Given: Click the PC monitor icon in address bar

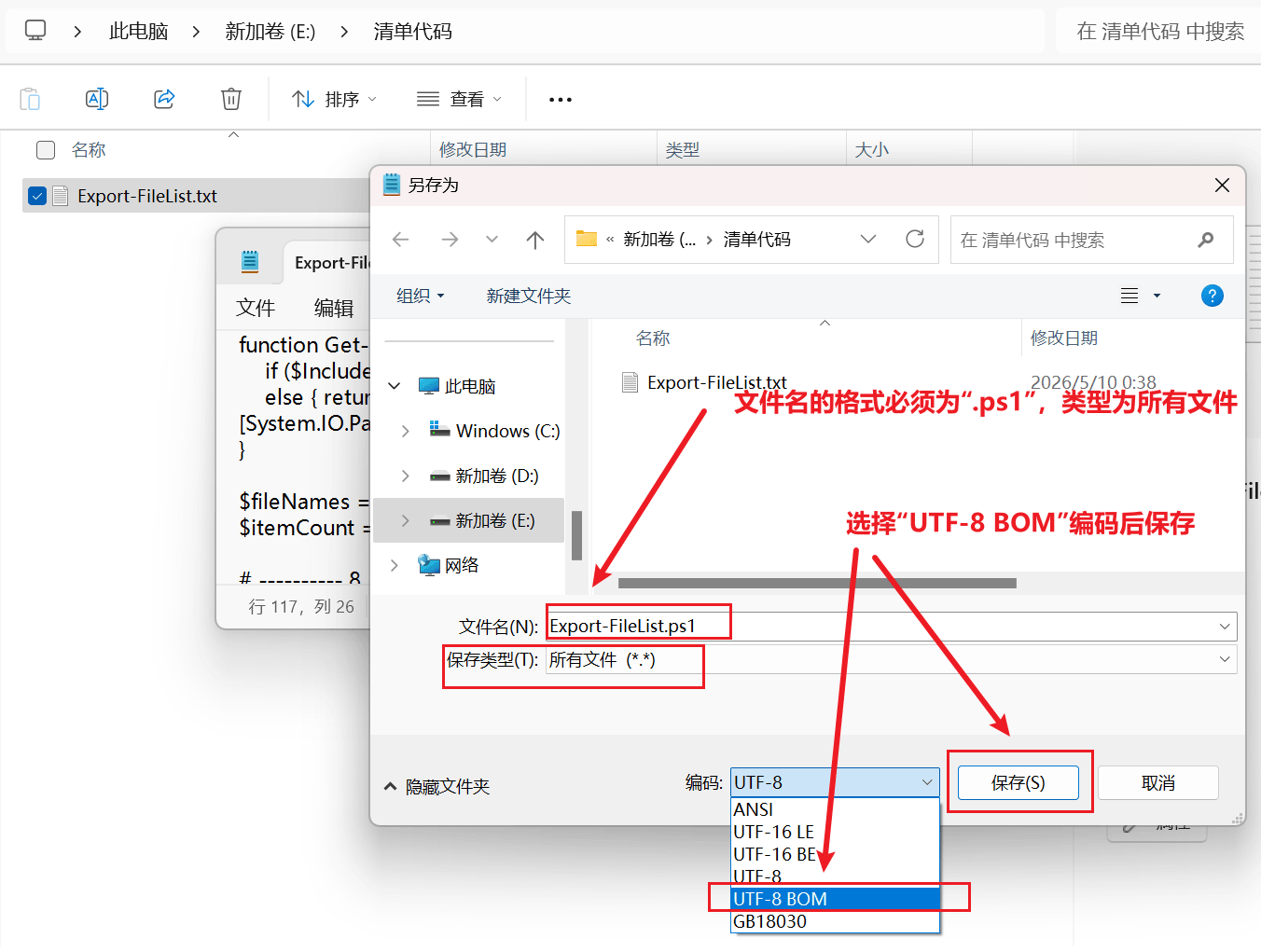Looking at the screenshot, I should 35,31.
